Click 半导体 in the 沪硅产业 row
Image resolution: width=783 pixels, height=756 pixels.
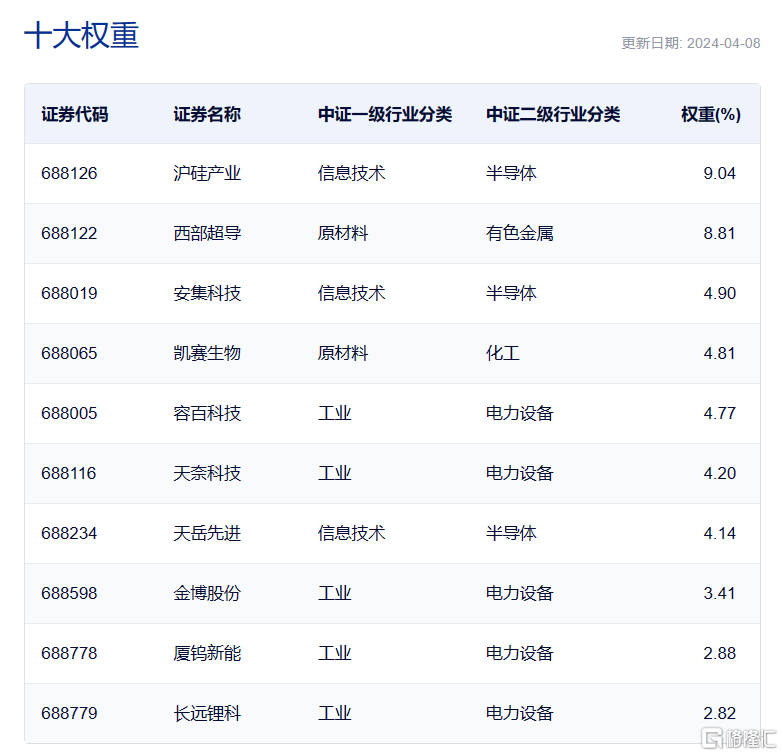511,173
